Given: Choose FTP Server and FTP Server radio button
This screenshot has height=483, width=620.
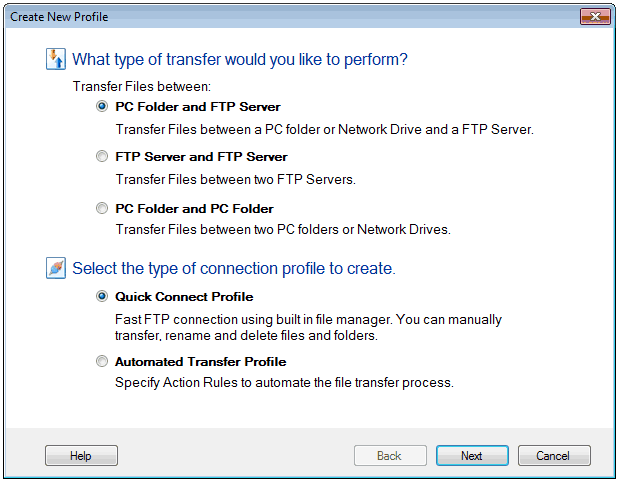Looking at the screenshot, I should 102,157.
